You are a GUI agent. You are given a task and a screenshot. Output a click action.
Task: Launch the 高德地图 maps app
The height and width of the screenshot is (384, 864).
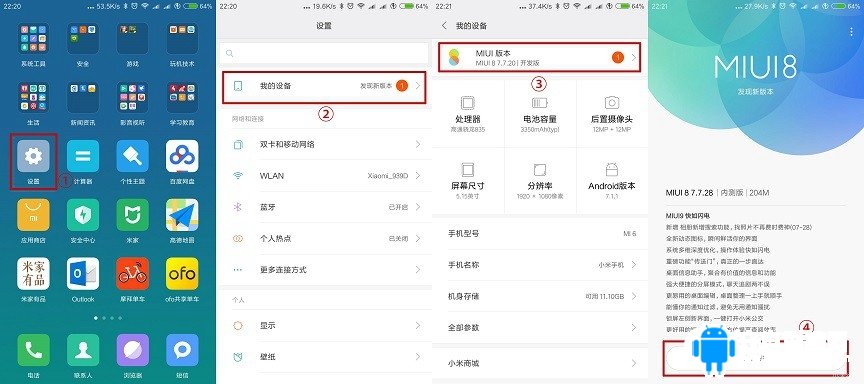182,215
